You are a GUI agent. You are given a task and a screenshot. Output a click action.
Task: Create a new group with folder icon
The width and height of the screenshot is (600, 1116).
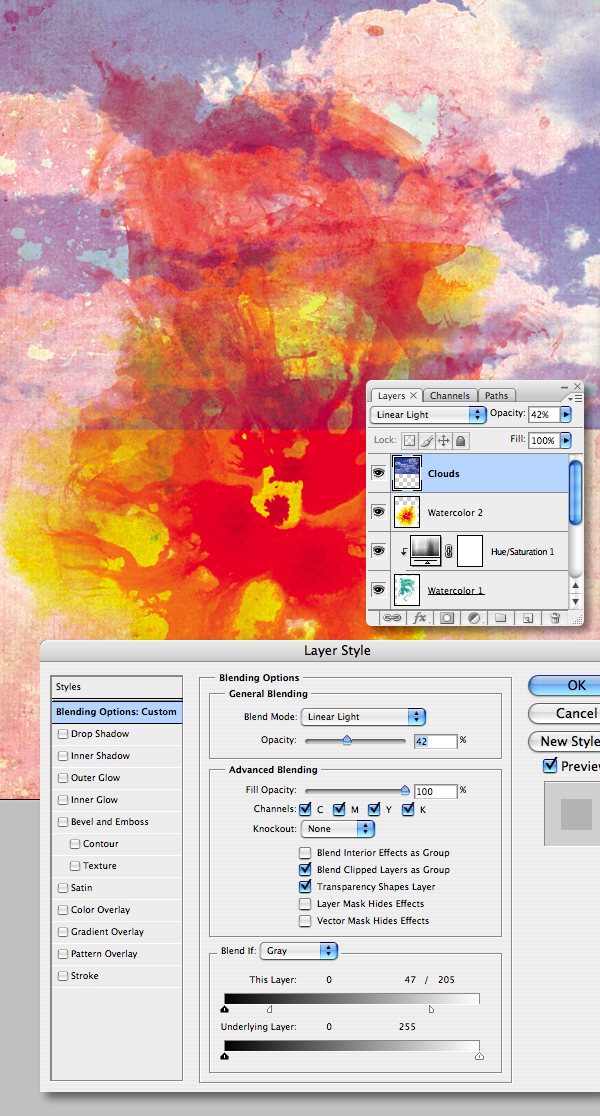tap(500, 618)
